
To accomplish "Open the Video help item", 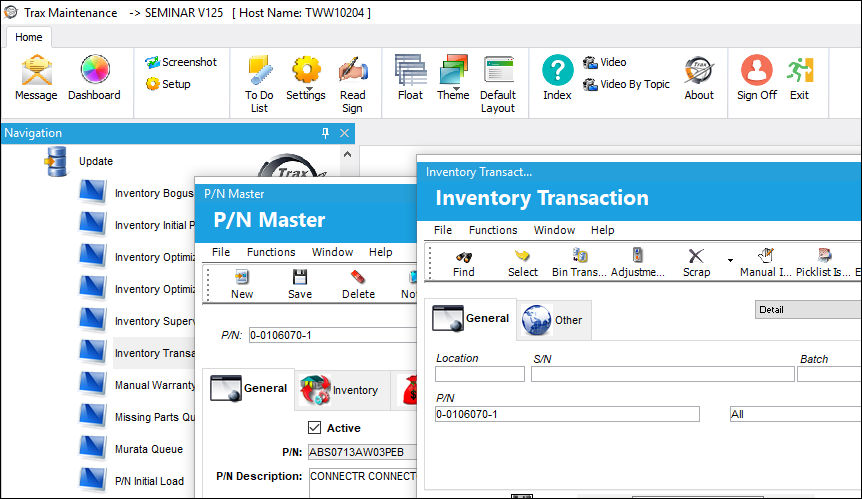I will [x=605, y=62].
